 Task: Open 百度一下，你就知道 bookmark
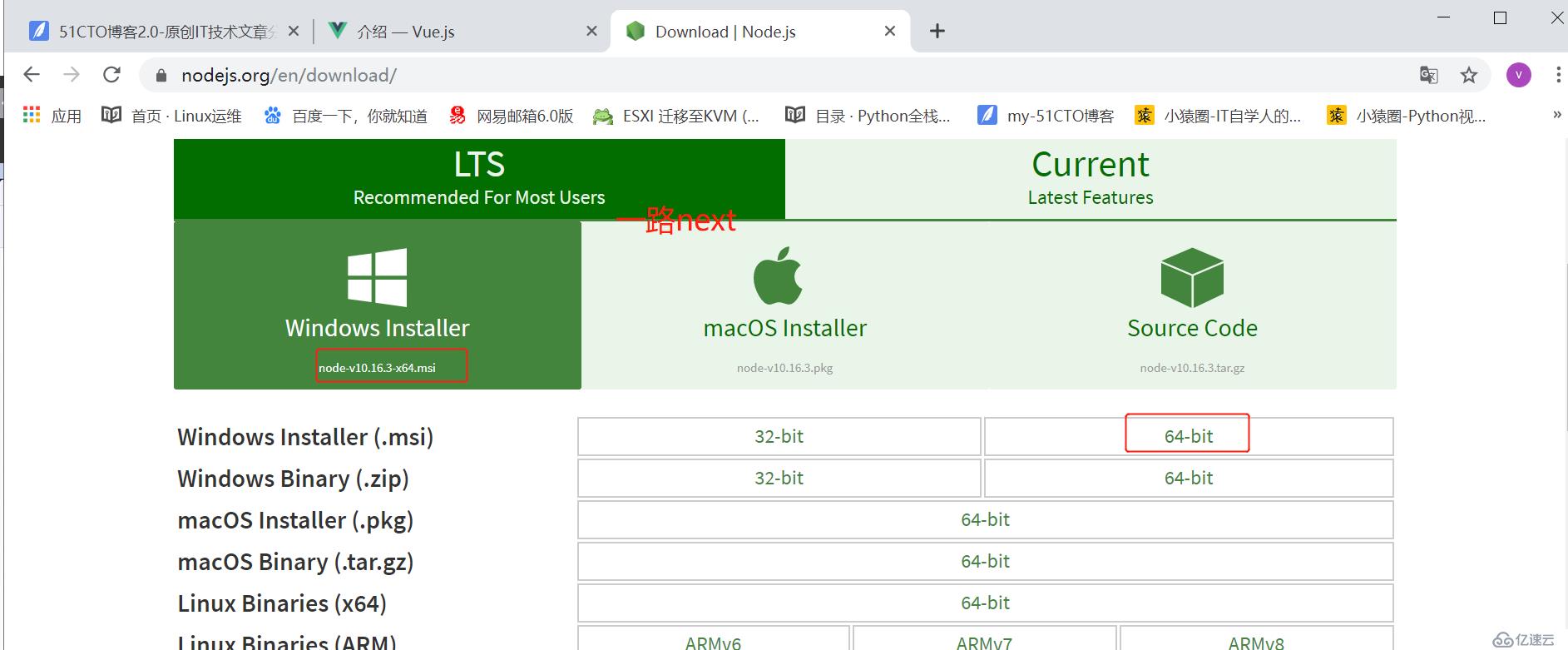click(x=345, y=116)
